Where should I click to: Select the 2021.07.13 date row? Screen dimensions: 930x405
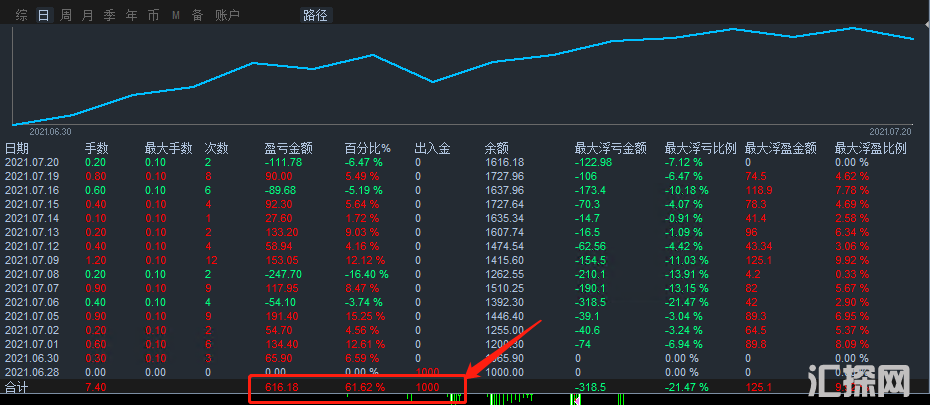pyautogui.click(x=30, y=232)
